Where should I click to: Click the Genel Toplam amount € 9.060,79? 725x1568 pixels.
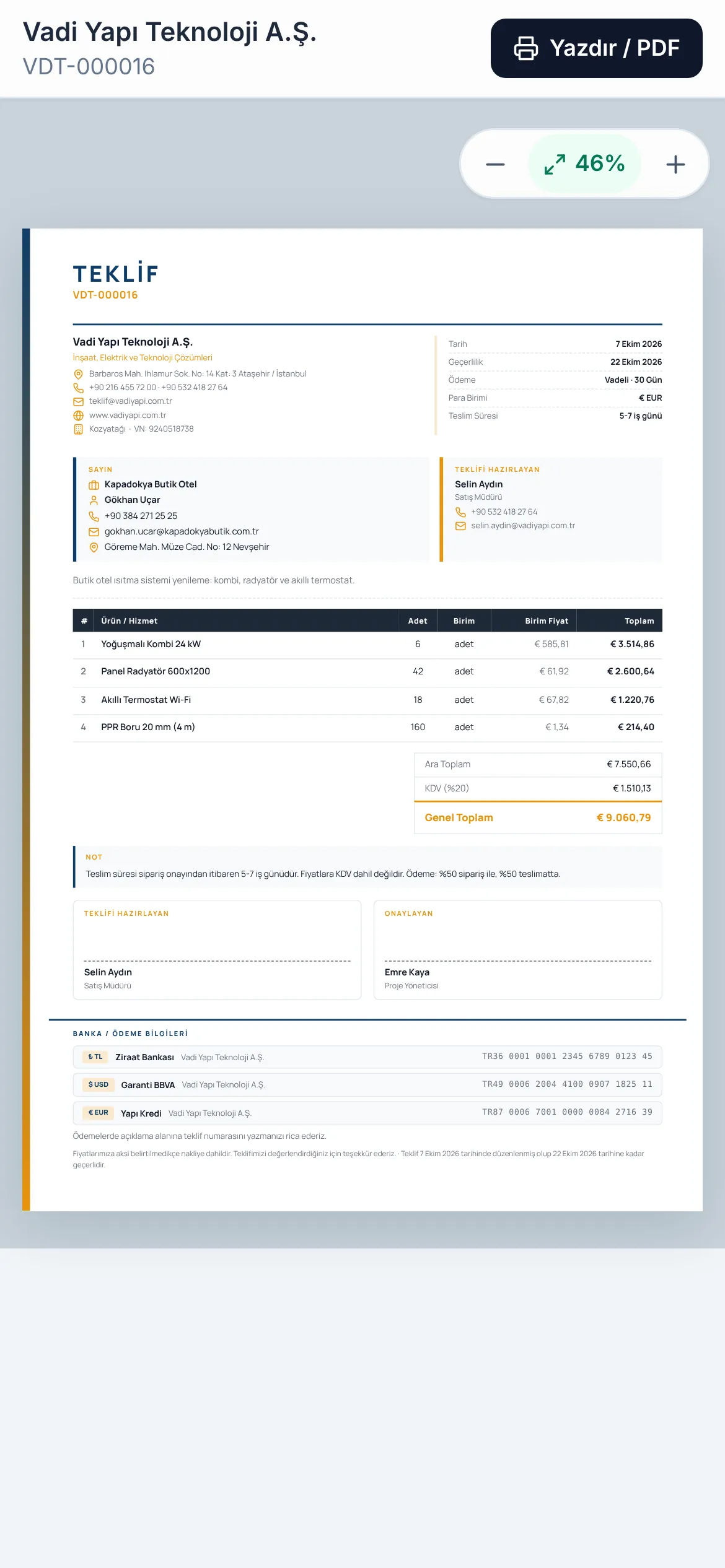[x=624, y=817]
